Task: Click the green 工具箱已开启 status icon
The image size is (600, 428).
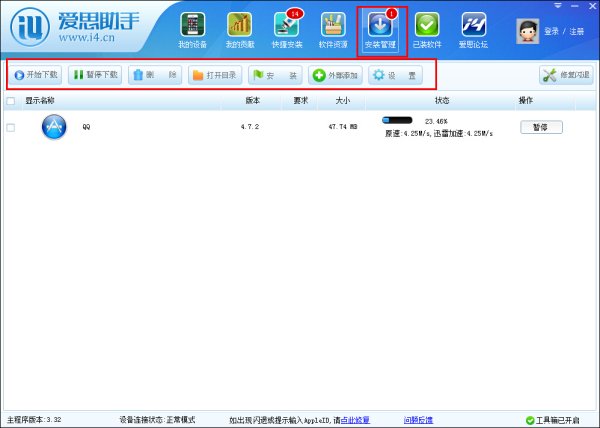Action: (x=530, y=420)
